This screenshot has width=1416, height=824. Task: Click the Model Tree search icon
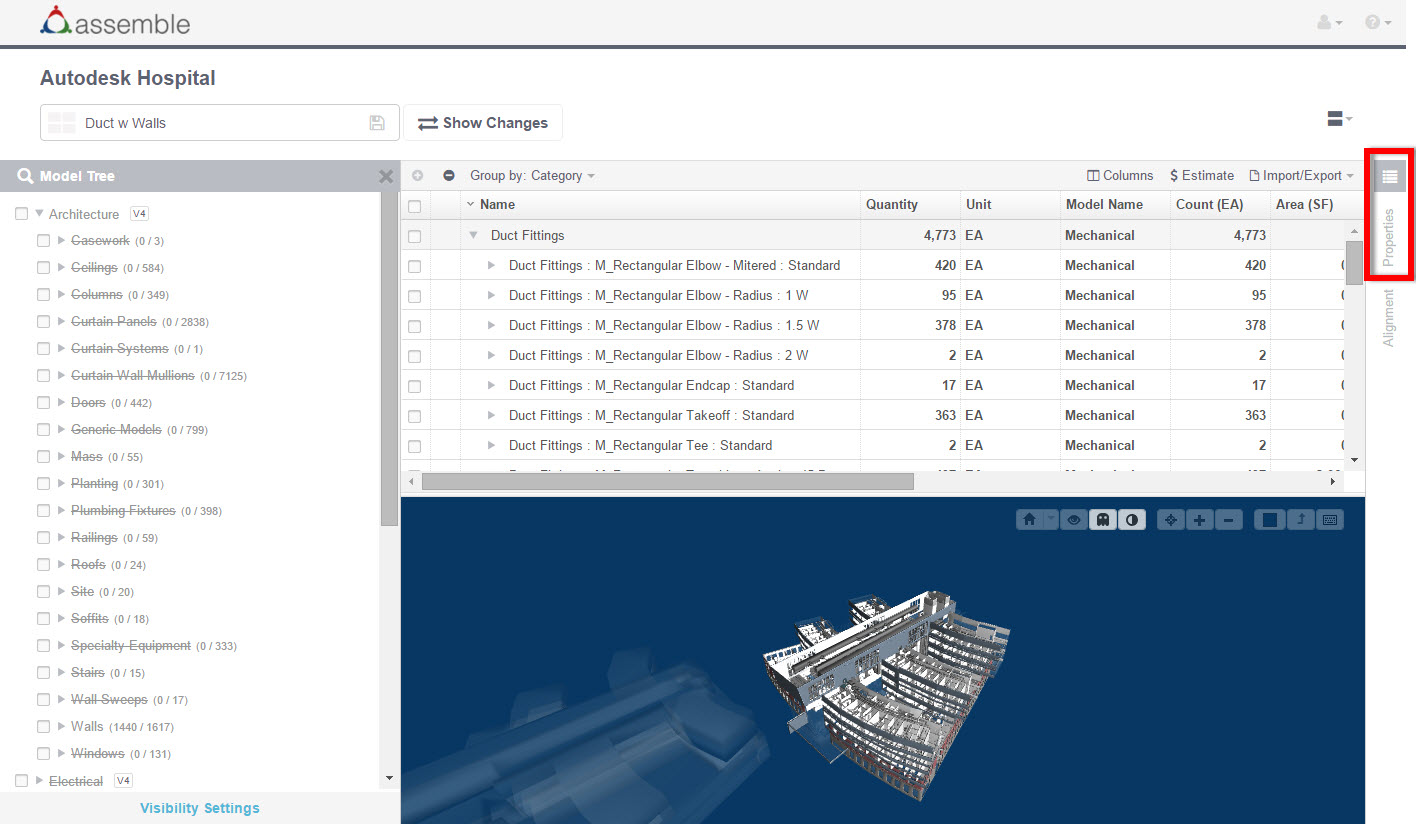point(25,176)
